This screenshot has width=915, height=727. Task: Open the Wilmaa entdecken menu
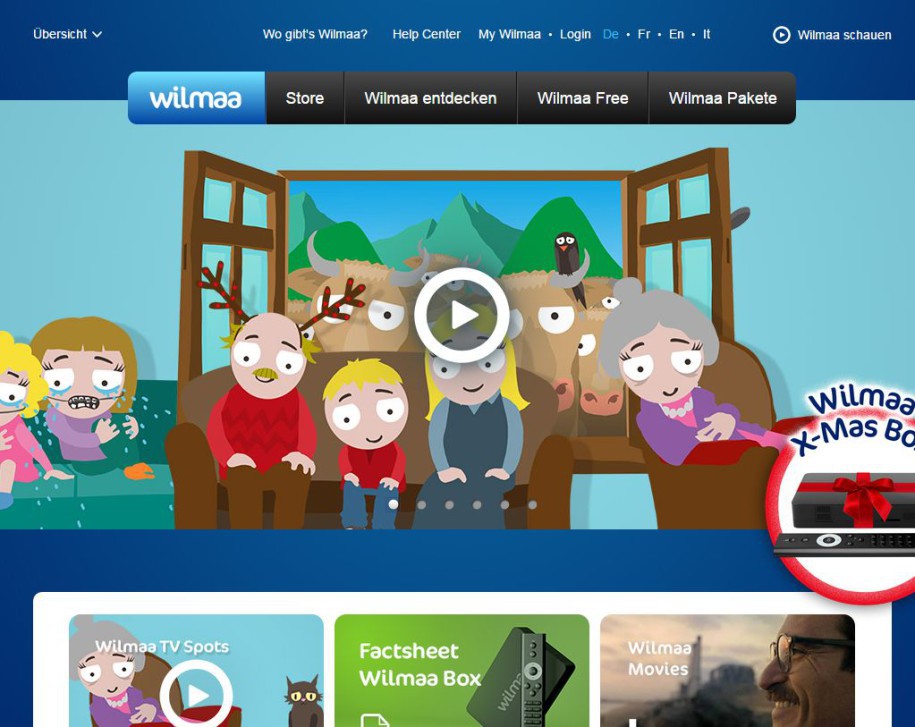[430, 98]
